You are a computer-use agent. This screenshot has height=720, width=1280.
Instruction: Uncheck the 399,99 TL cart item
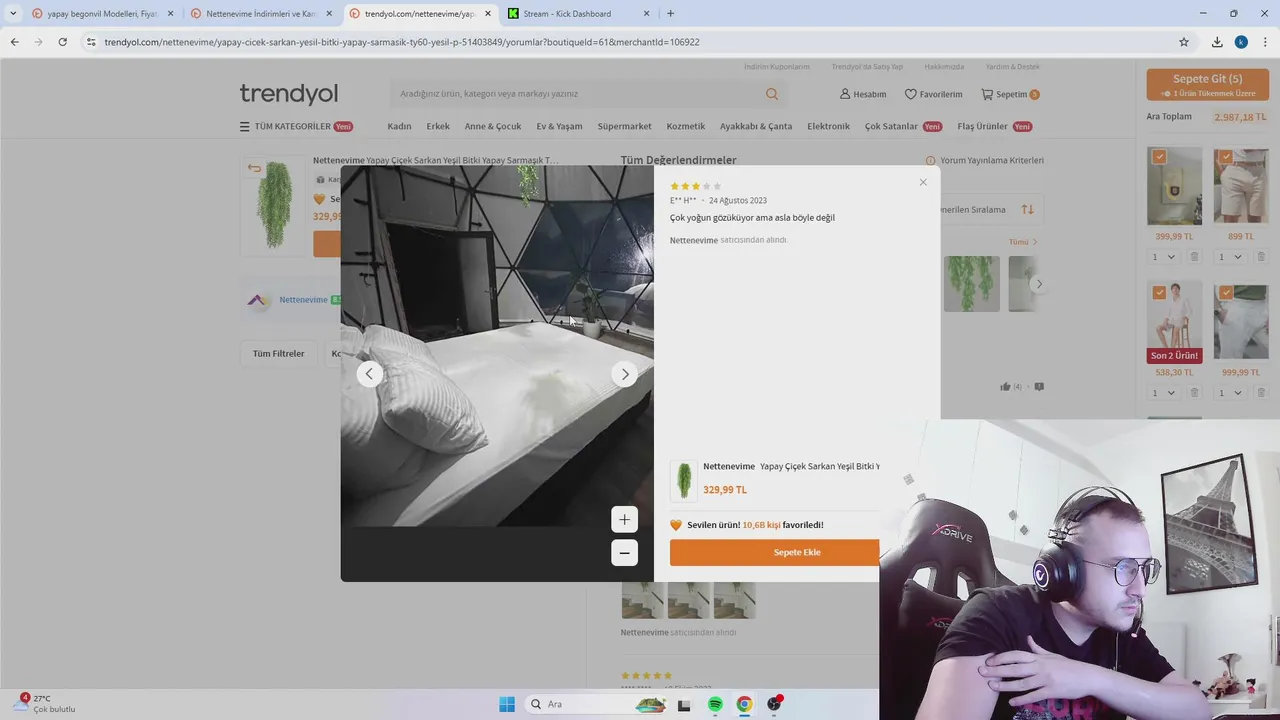[1159, 157]
